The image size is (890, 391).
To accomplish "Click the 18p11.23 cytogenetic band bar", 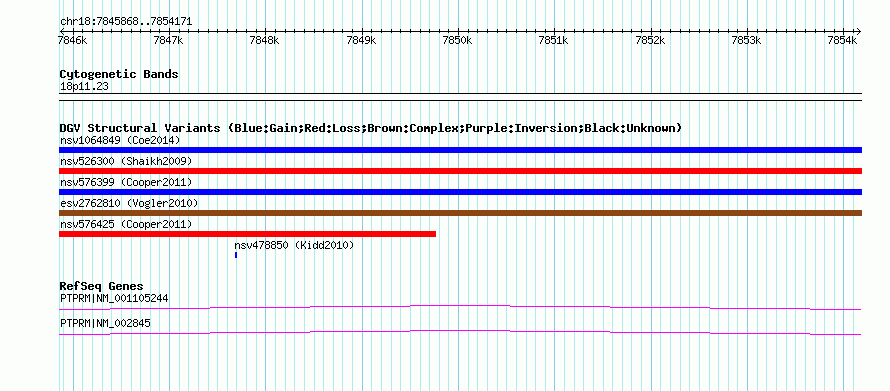I will 460,97.
